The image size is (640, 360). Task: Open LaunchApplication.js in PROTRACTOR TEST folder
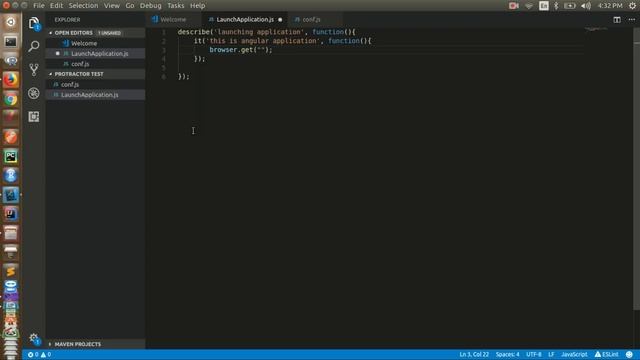[x=89, y=95]
